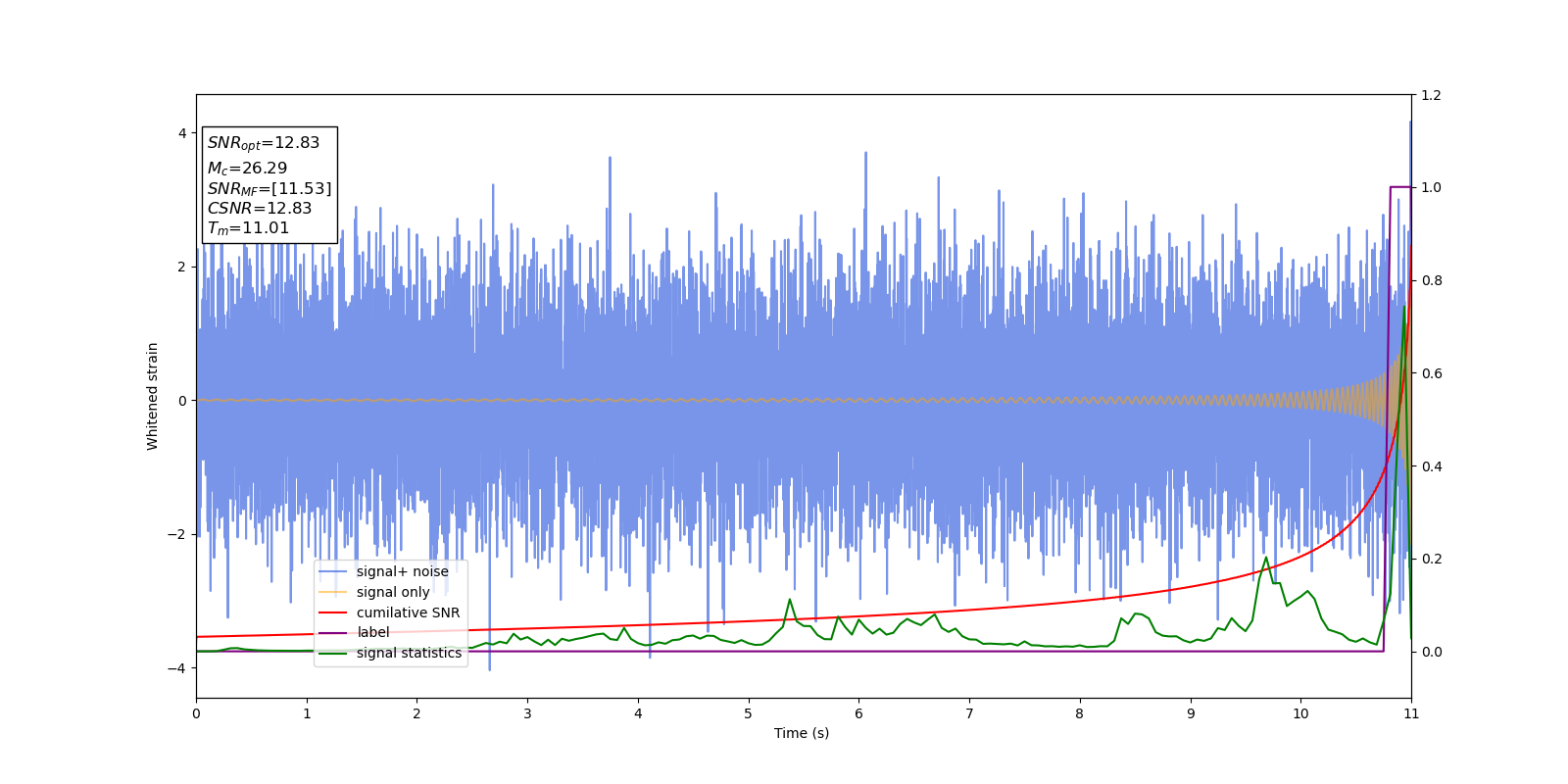Click the 'cumilative SNR' legend label
This screenshot has height=784, width=1568.
click(x=408, y=612)
